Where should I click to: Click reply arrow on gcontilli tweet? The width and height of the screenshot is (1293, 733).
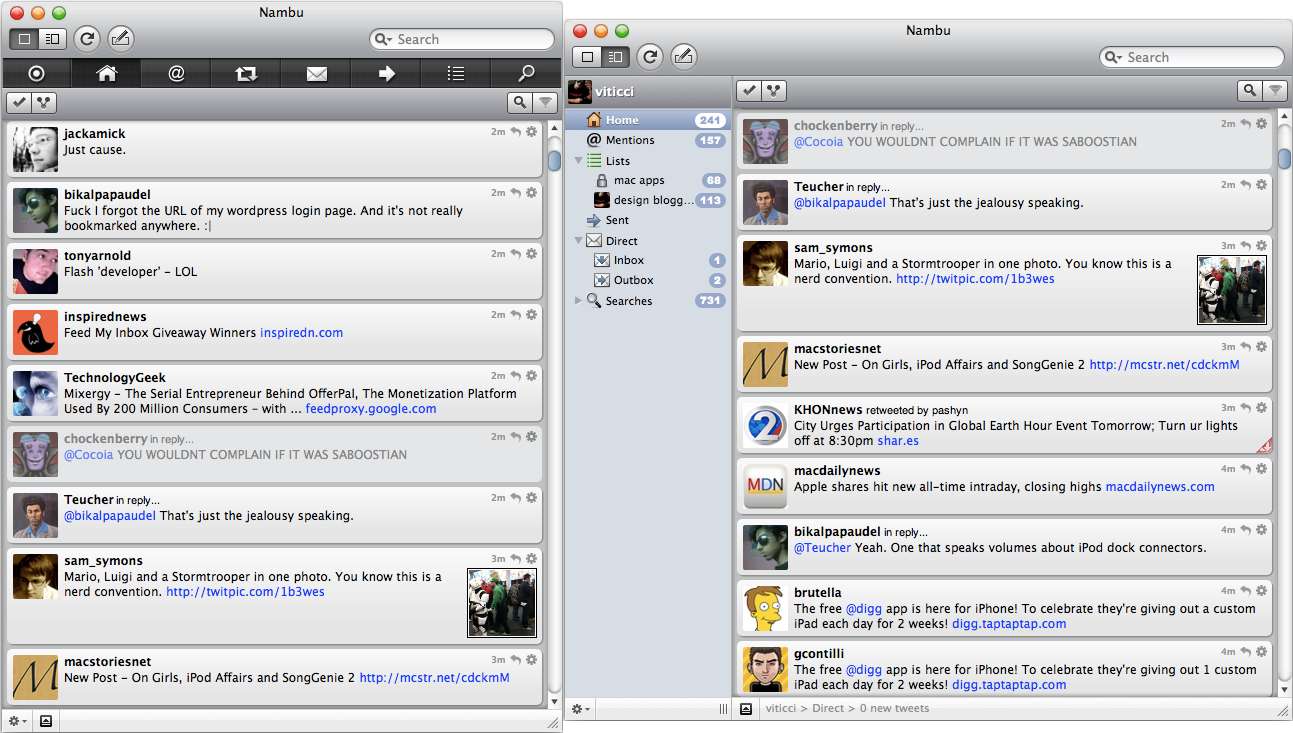point(1245,651)
